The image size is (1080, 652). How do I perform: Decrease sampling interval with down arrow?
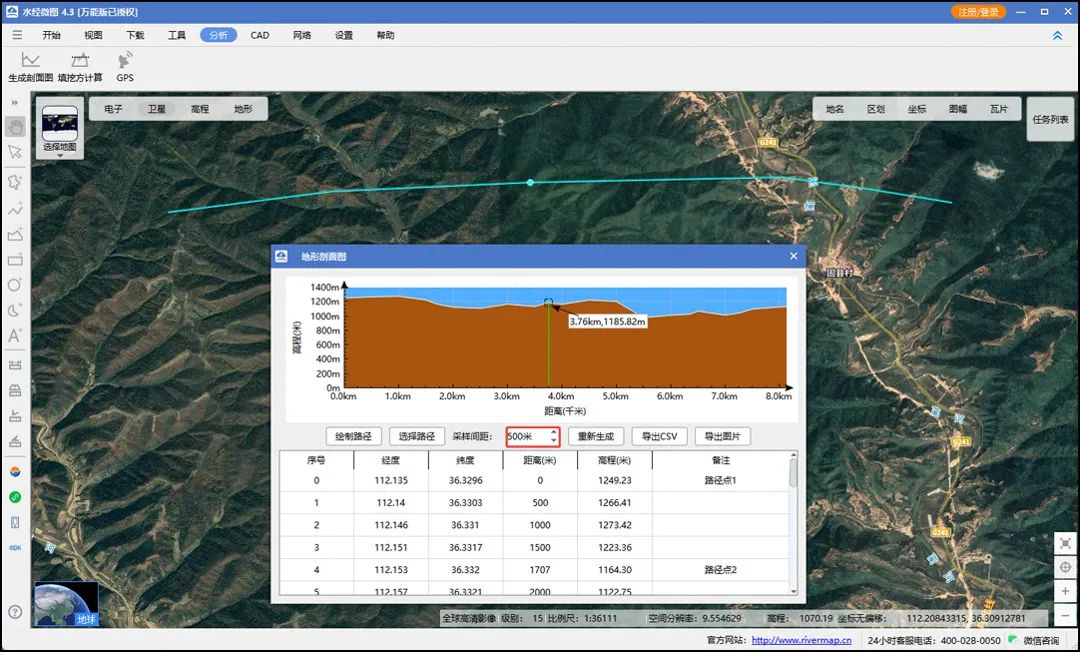point(554,440)
